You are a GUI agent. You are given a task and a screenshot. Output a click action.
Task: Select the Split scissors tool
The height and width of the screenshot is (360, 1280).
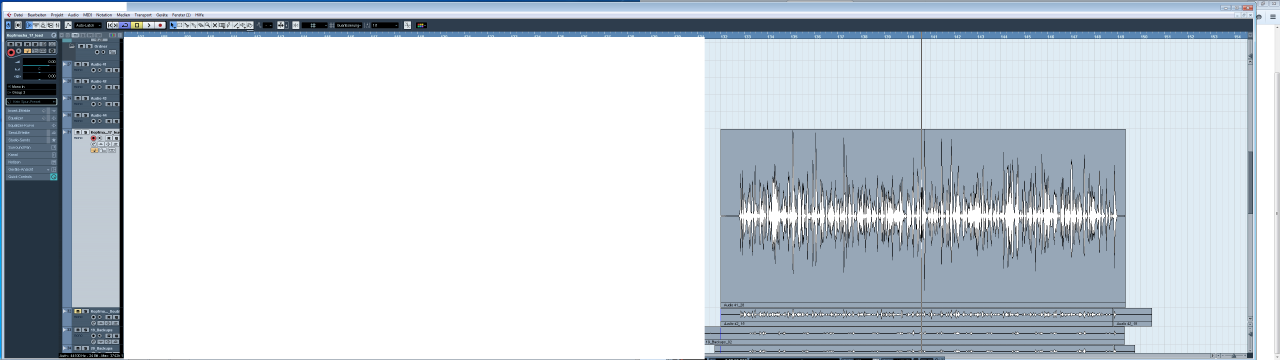[187, 25]
